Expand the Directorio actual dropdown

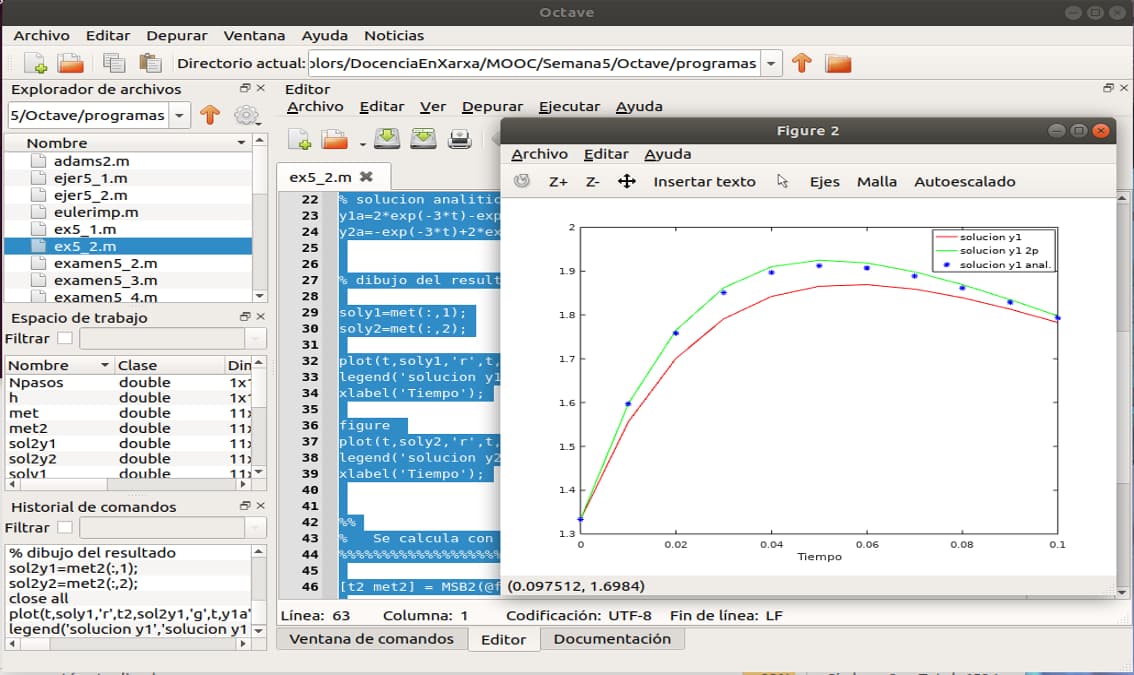point(771,63)
